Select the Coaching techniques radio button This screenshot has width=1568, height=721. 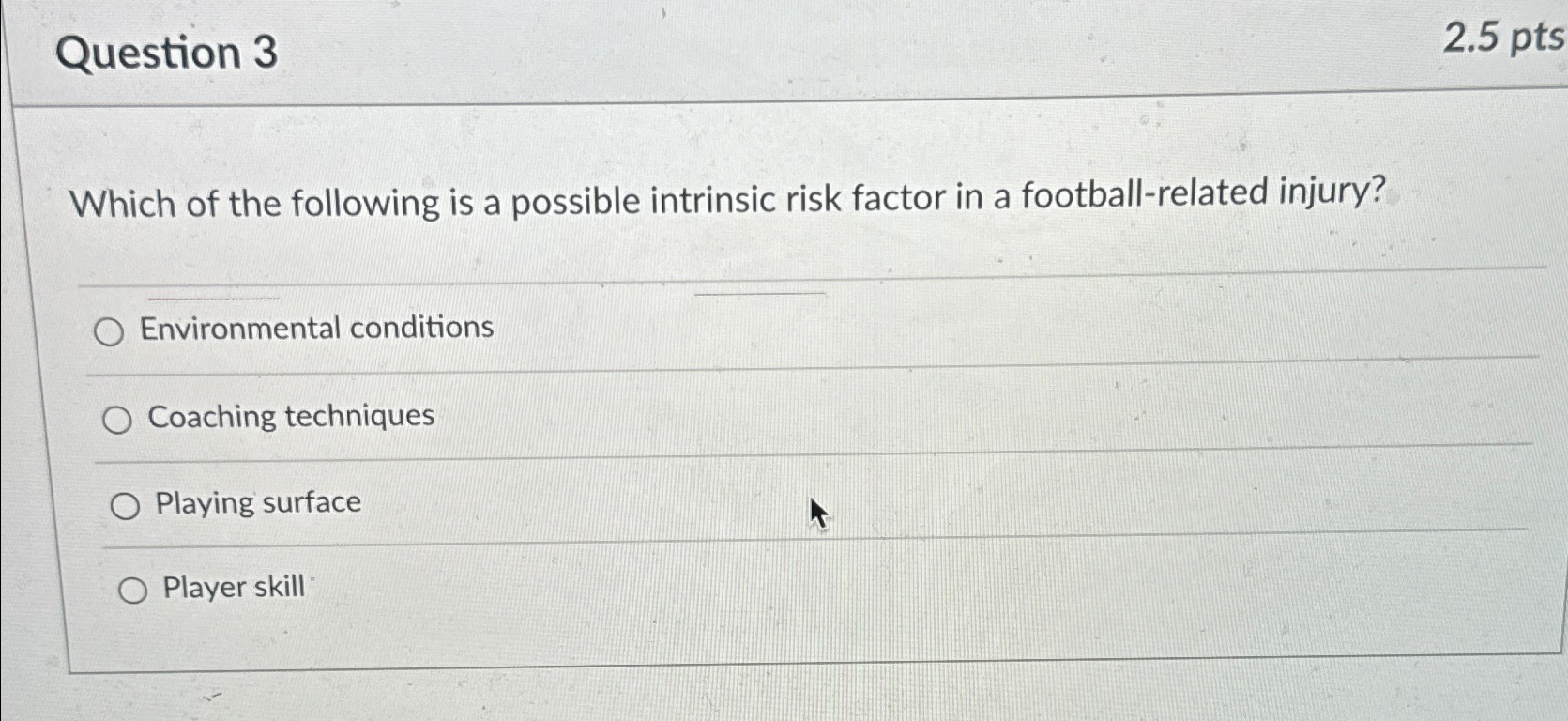coord(118,421)
